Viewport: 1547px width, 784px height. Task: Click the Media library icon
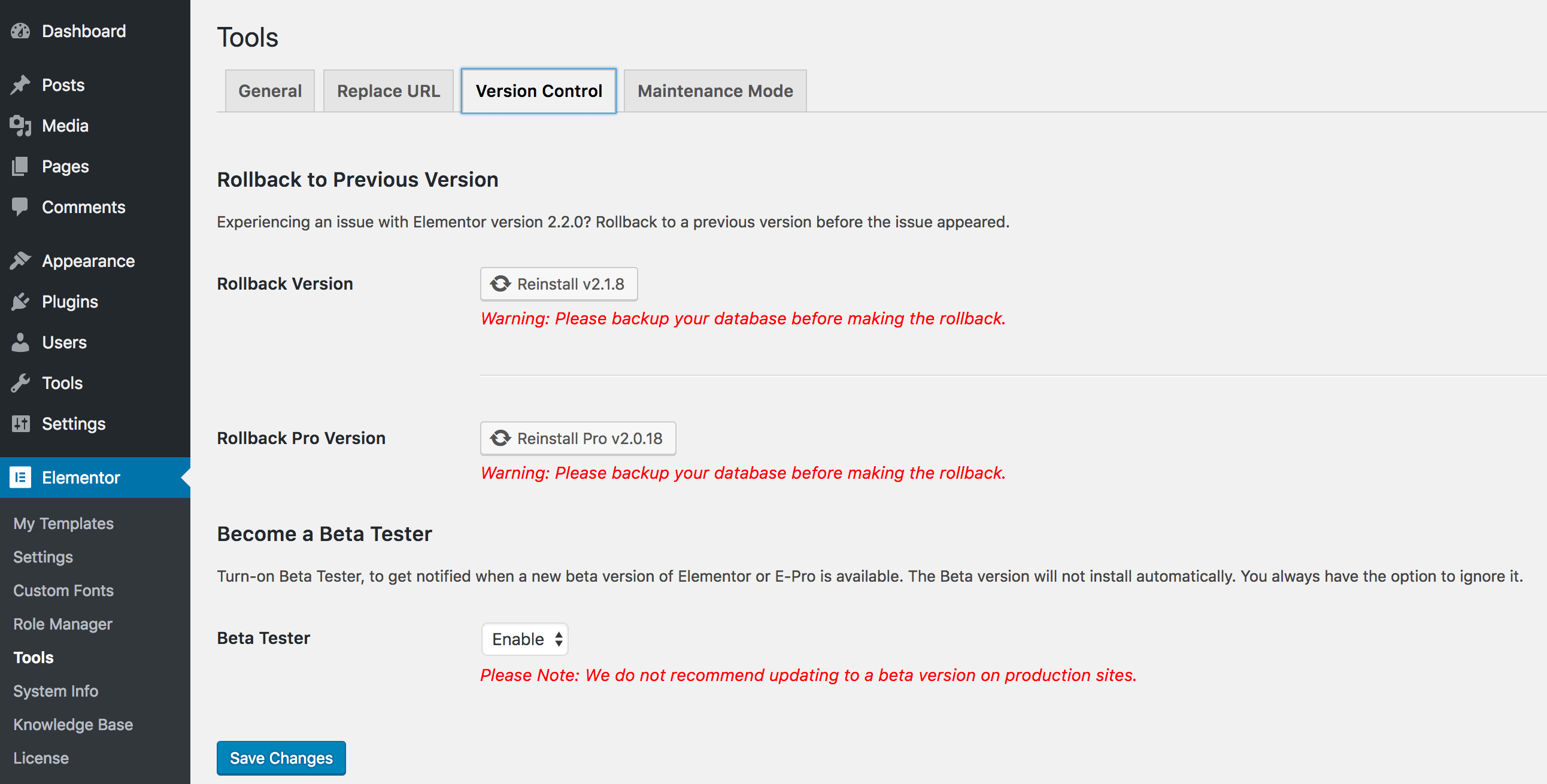coord(20,126)
